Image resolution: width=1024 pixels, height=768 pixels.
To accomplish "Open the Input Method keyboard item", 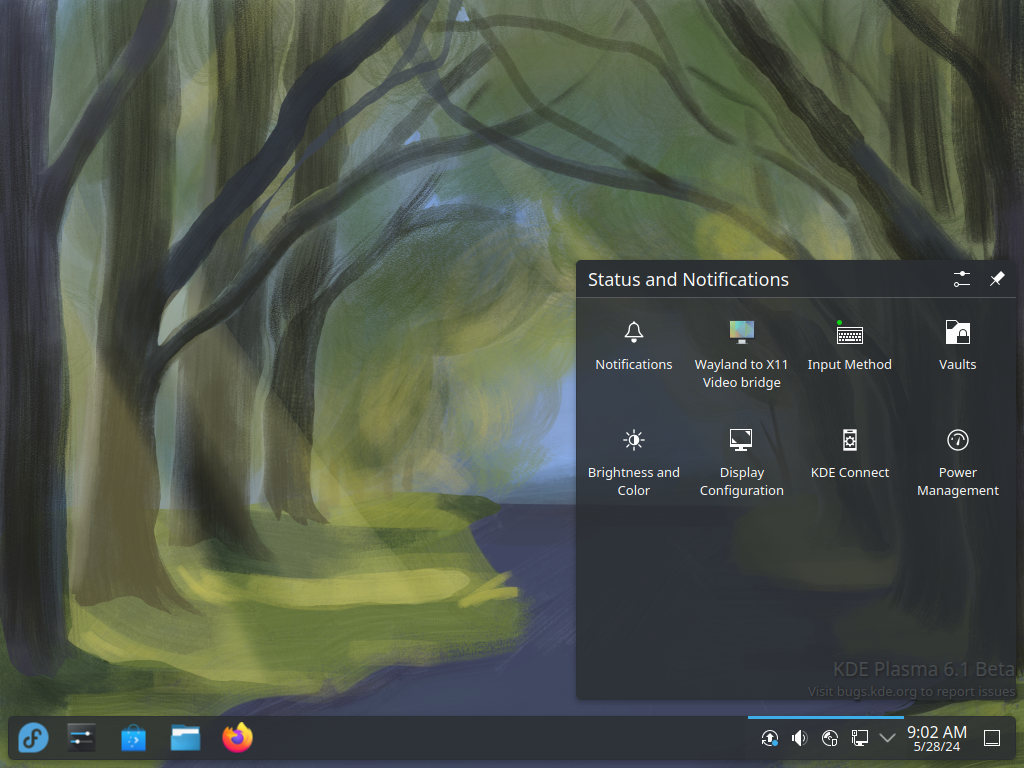I will point(849,346).
